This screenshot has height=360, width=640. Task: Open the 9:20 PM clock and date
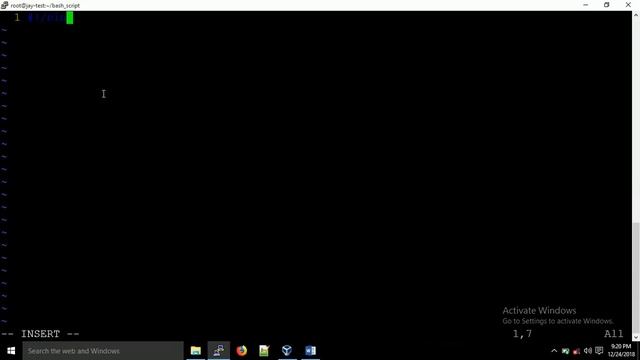coord(621,351)
